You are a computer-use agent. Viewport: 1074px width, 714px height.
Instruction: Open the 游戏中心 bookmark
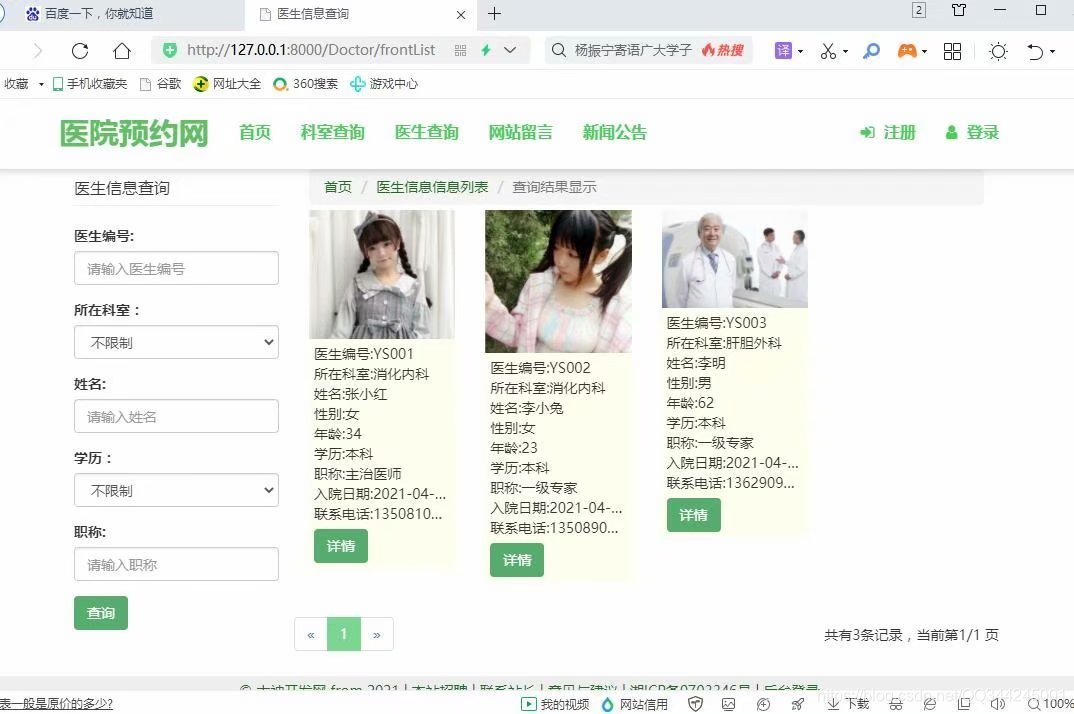[x=384, y=84]
